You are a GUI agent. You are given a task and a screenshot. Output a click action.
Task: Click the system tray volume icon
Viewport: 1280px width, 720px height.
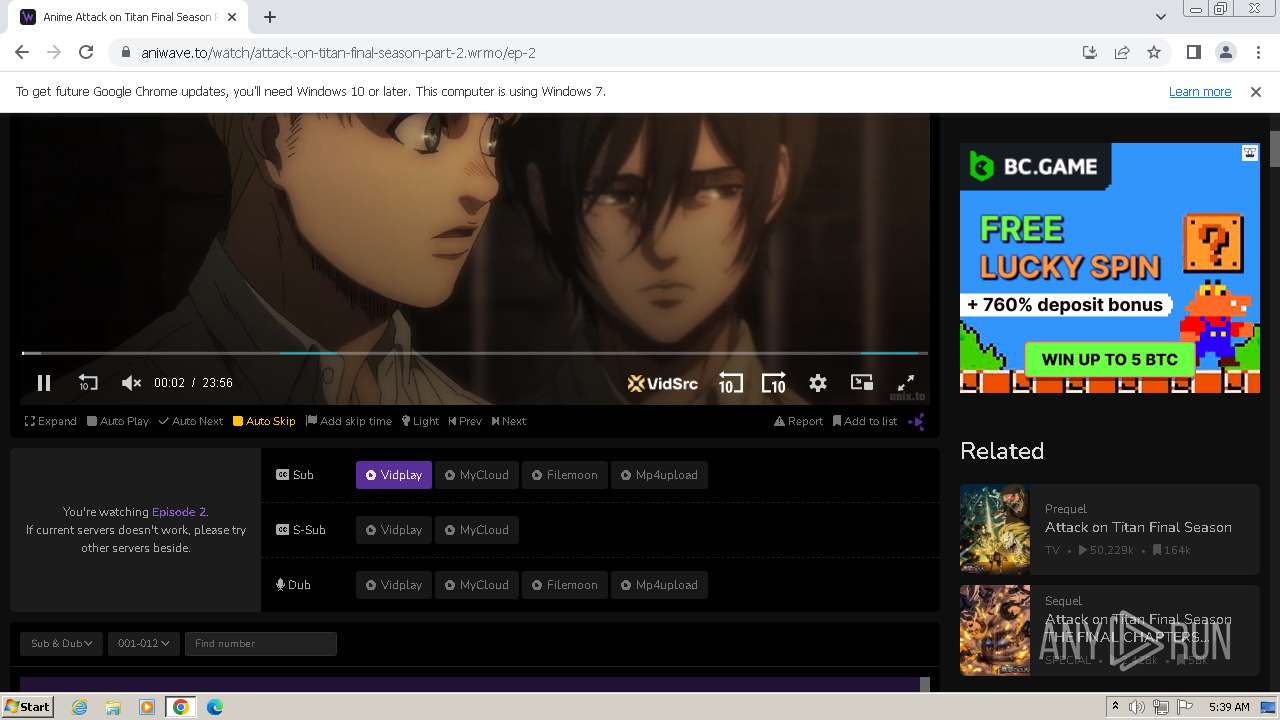tap(1137, 707)
